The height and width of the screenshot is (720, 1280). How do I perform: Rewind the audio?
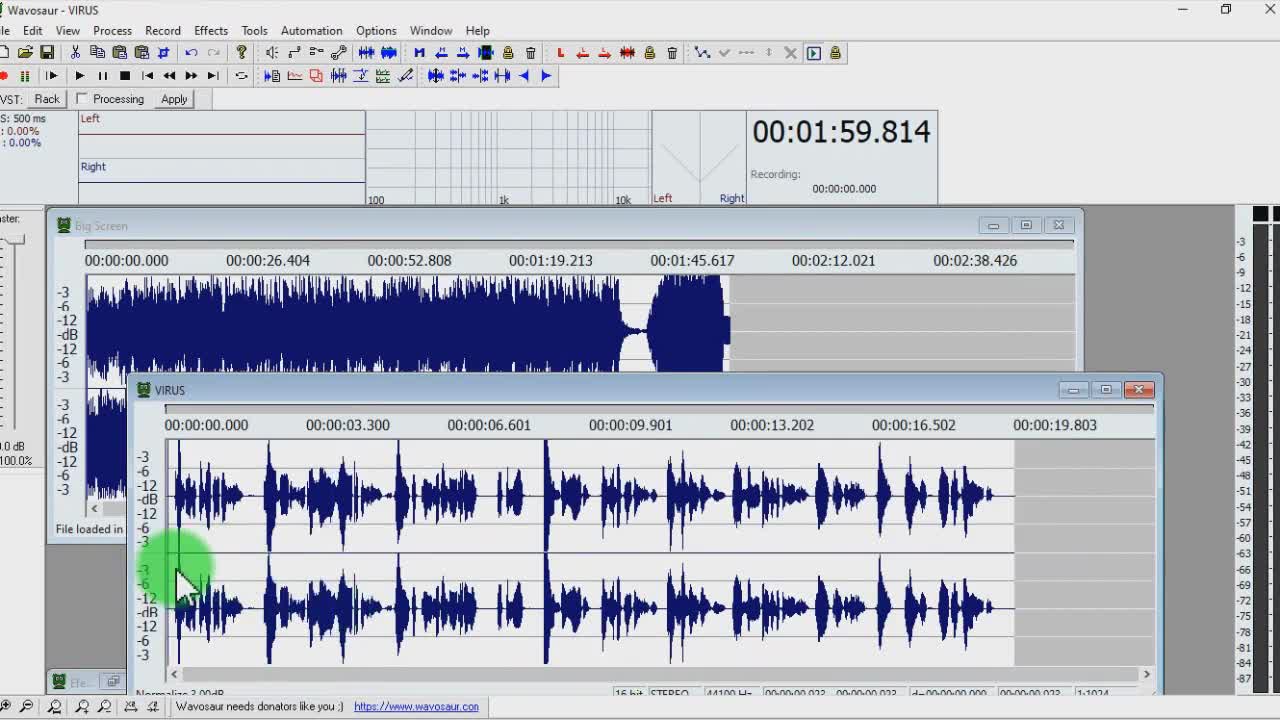[x=169, y=76]
